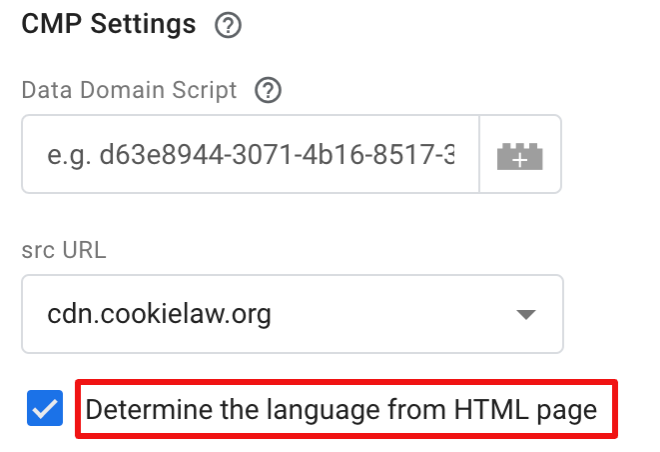660x452 pixels.
Task: Click the Data Domain Script label
Action: 129,91
